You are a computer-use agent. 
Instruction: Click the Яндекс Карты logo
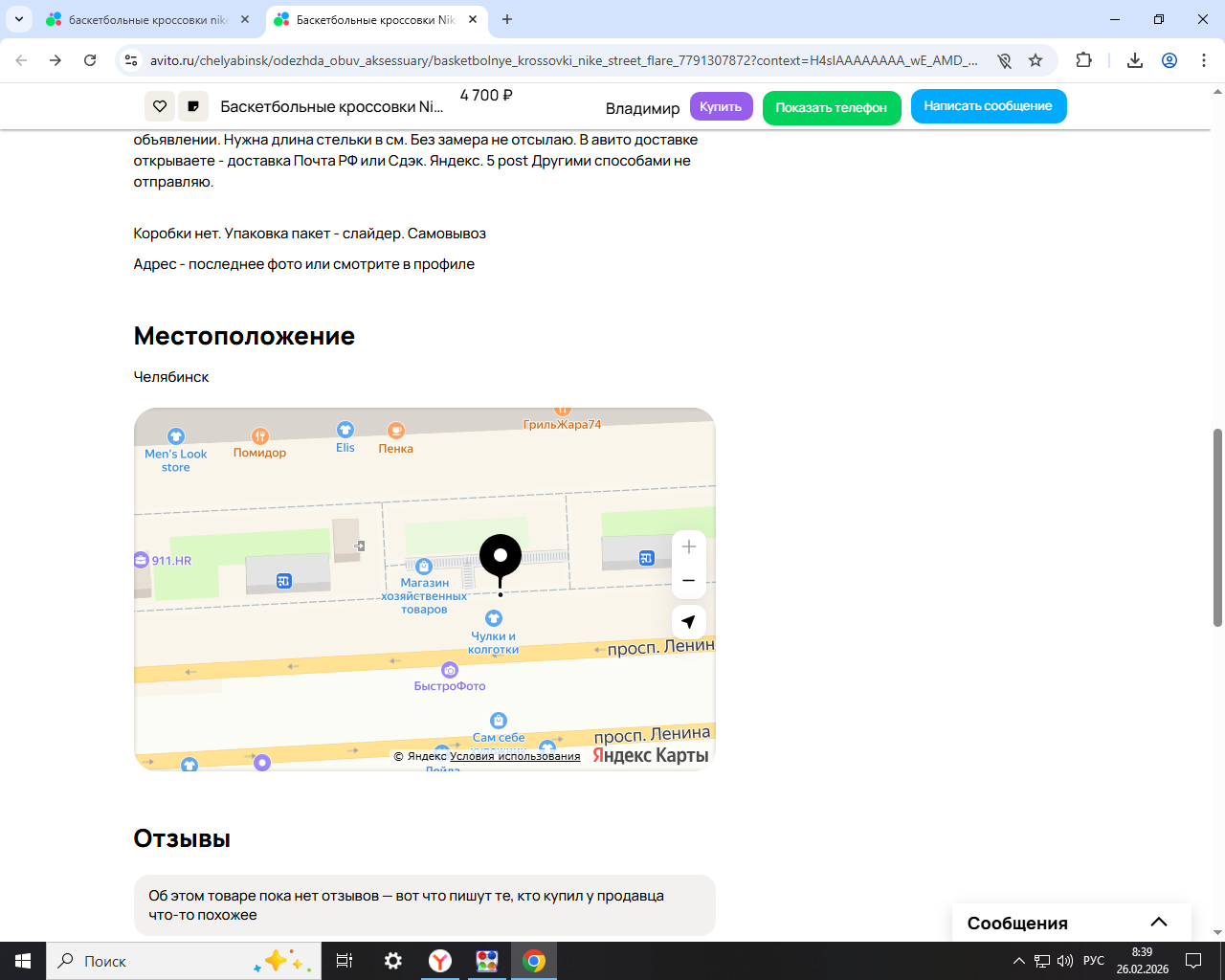point(651,755)
